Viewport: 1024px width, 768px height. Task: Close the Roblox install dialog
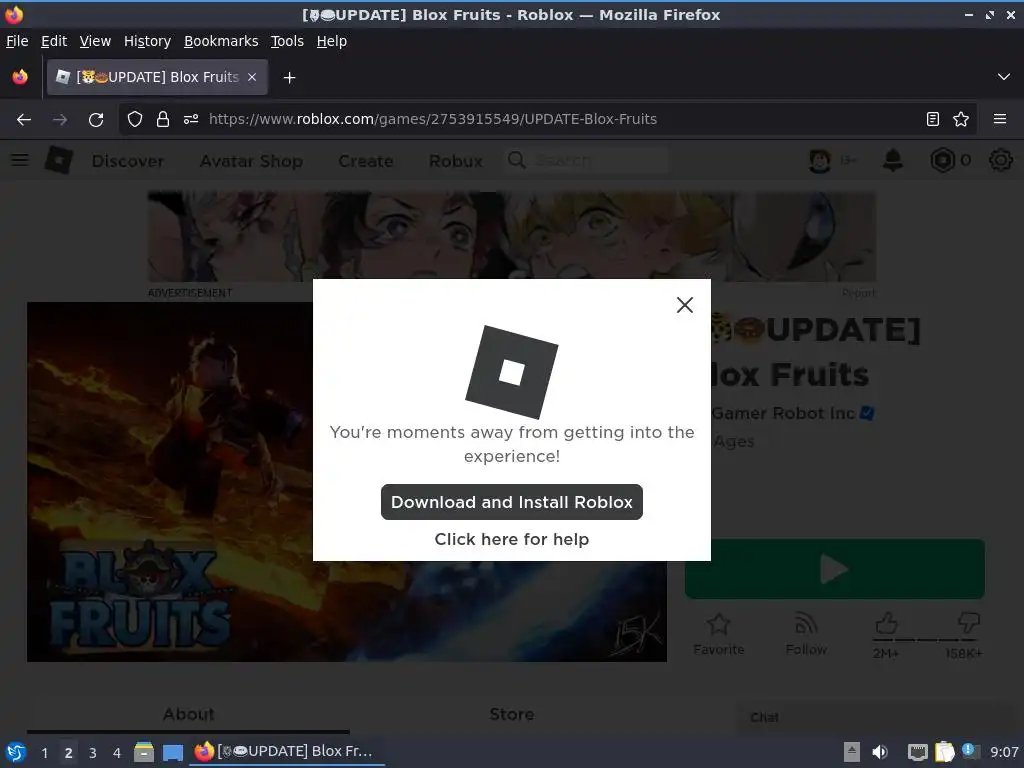click(x=684, y=305)
